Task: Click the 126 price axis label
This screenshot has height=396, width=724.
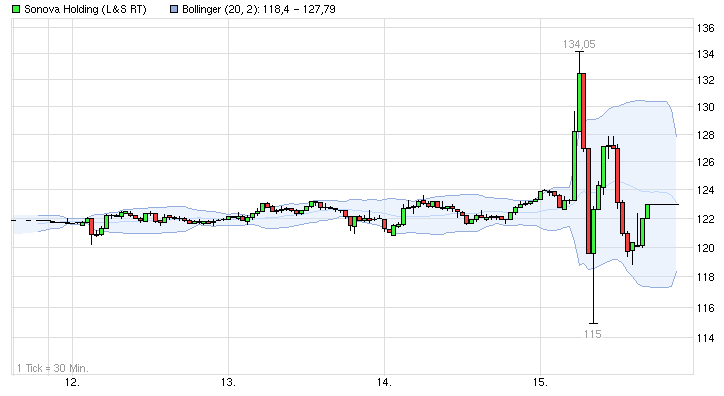Action: [x=706, y=162]
